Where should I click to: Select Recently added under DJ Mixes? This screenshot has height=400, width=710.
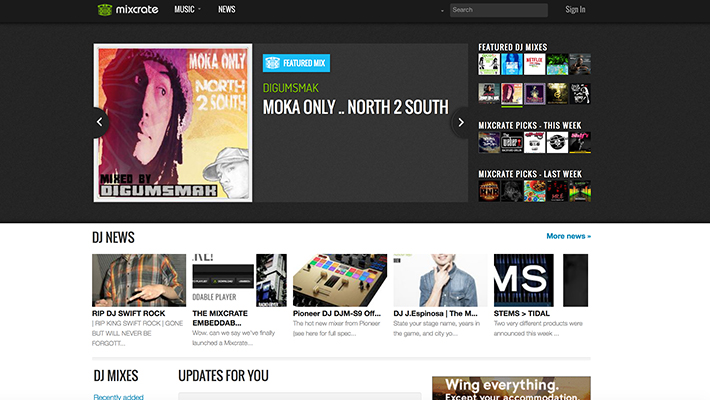coord(118,396)
